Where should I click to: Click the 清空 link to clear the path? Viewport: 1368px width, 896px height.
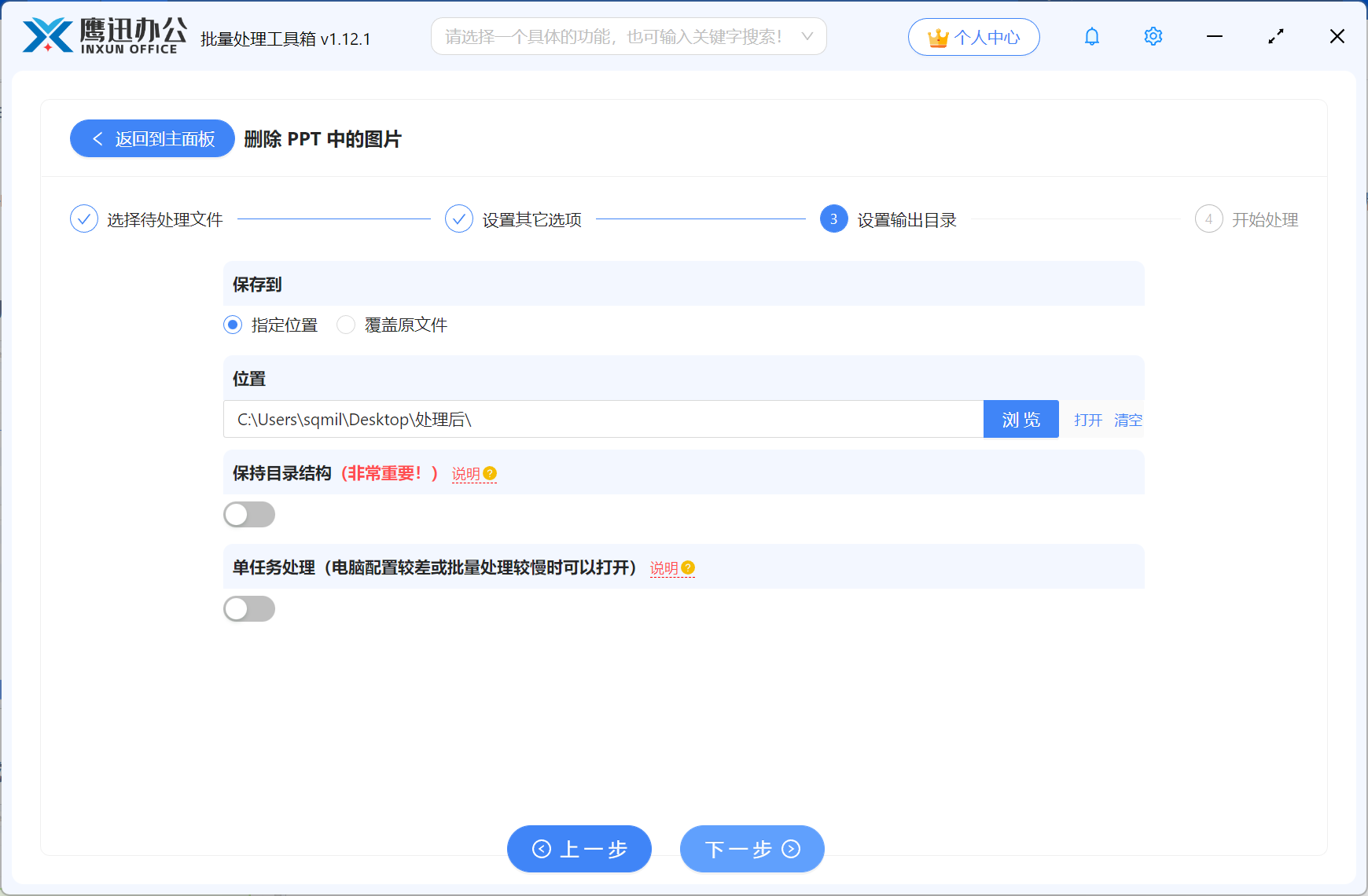pyautogui.click(x=1128, y=420)
